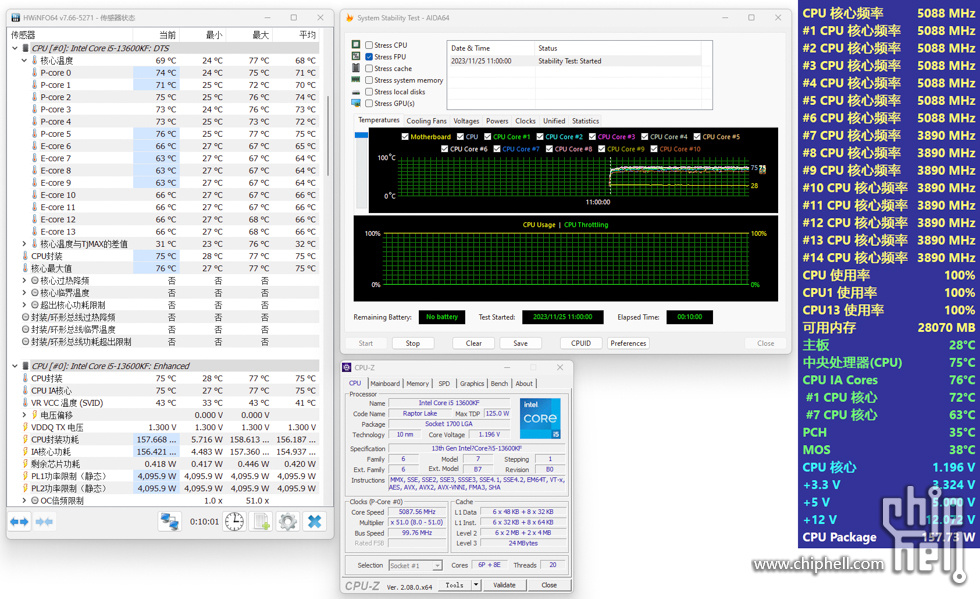Screen dimensions: 980x599
Task: Open CPUID from AIDA64 window
Action: pyautogui.click(x=581, y=343)
